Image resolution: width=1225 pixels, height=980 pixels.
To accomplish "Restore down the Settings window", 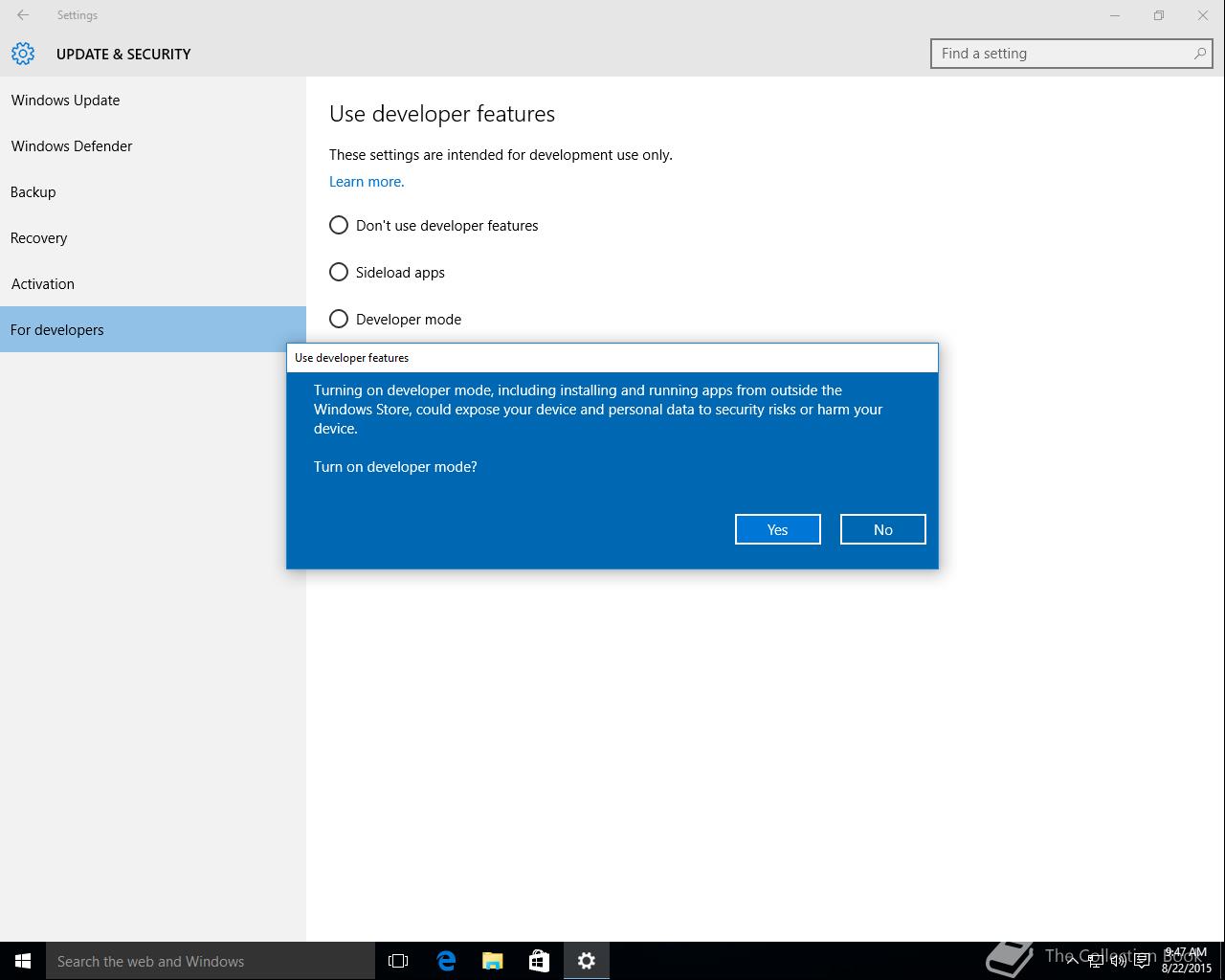I will 1159,15.
